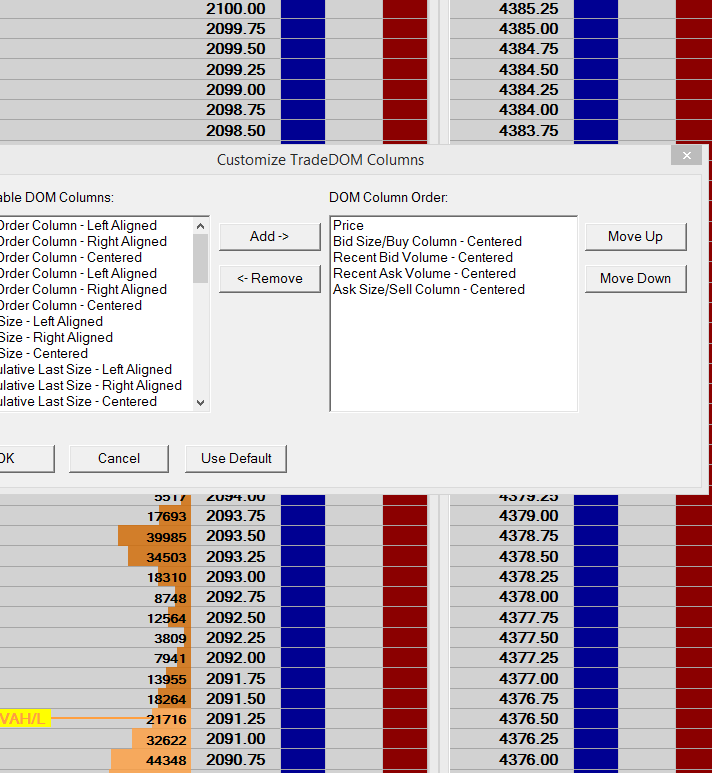Click blue buy cell in 4377.00 row
712x773 pixels.
tap(596, 678)
